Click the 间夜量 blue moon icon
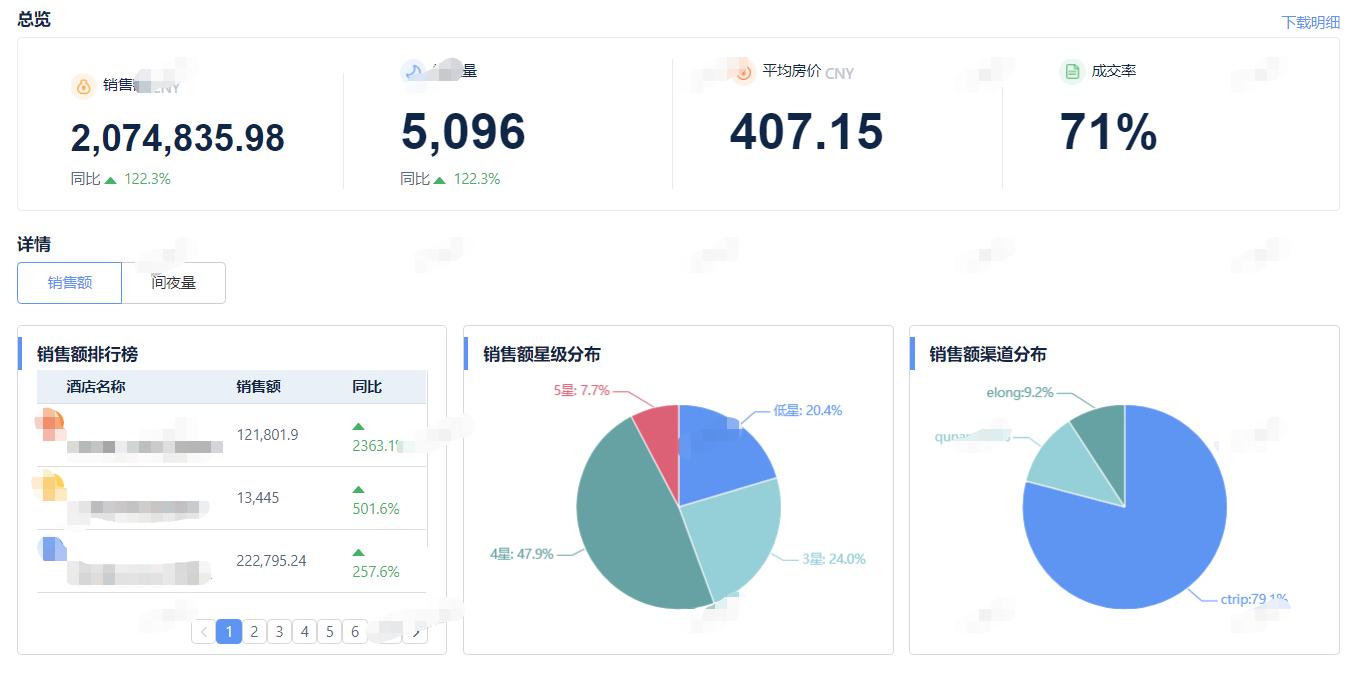 pos(412,71)
